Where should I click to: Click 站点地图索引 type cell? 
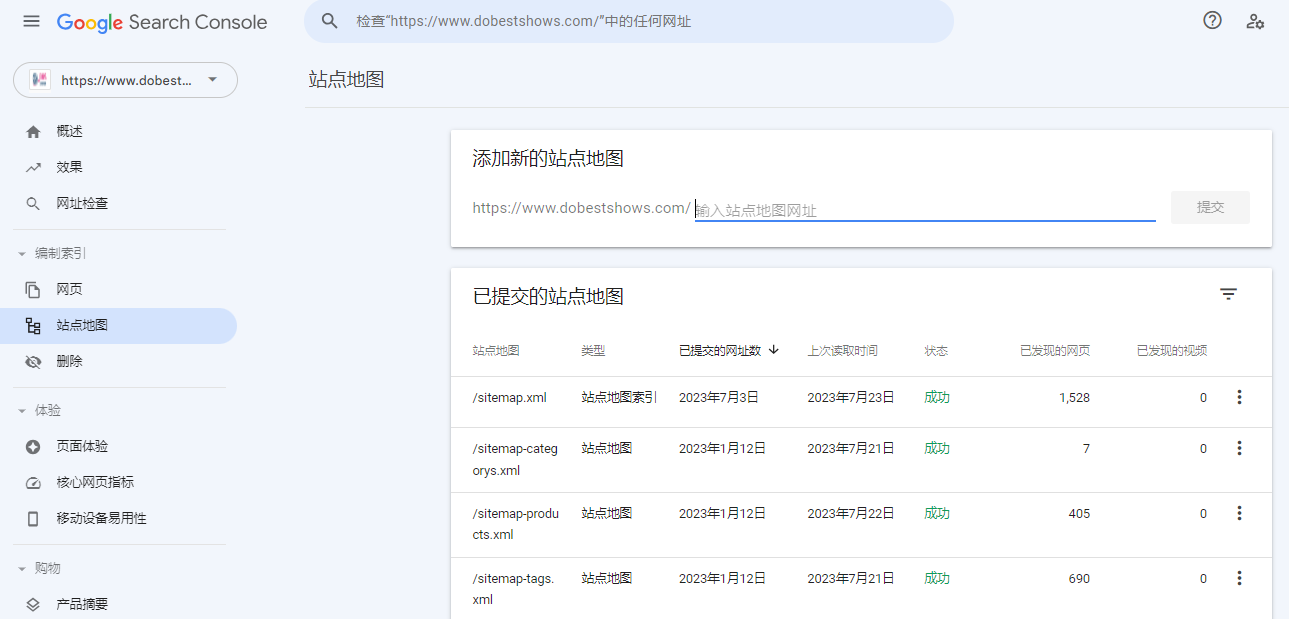pyautogui.click(x=619, y=397)
